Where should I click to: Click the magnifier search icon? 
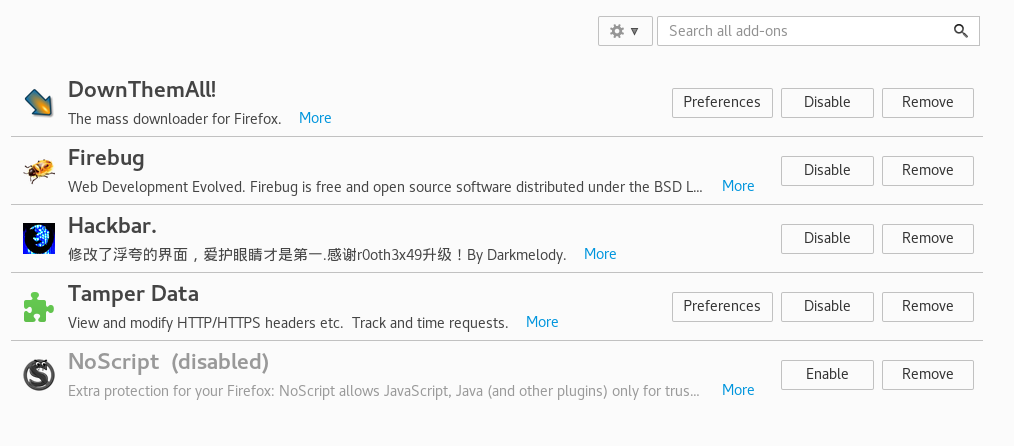(x=960, y=31)
